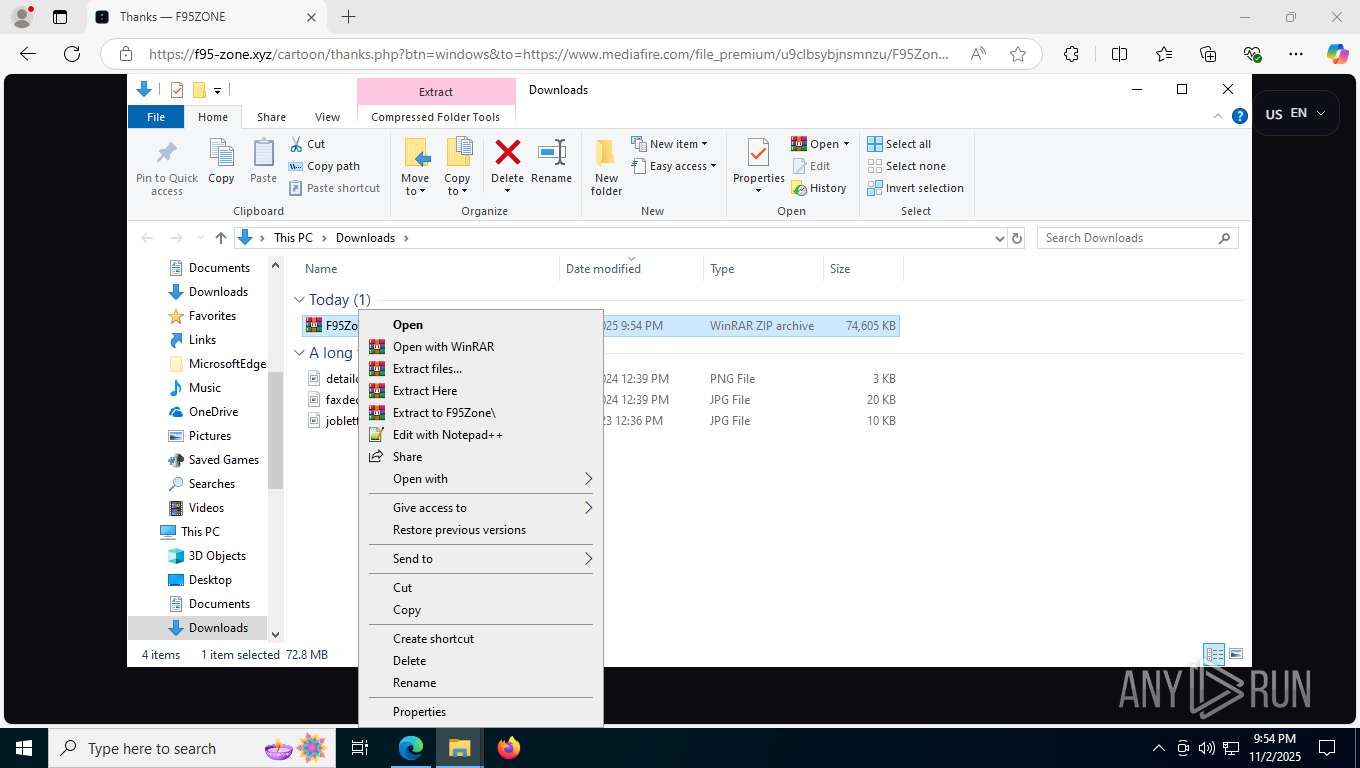The width and height of the screenshot is (1360, 768).
Task: Click the Up one level arrow
Action: pyautogui.click(x=221, y=238)
